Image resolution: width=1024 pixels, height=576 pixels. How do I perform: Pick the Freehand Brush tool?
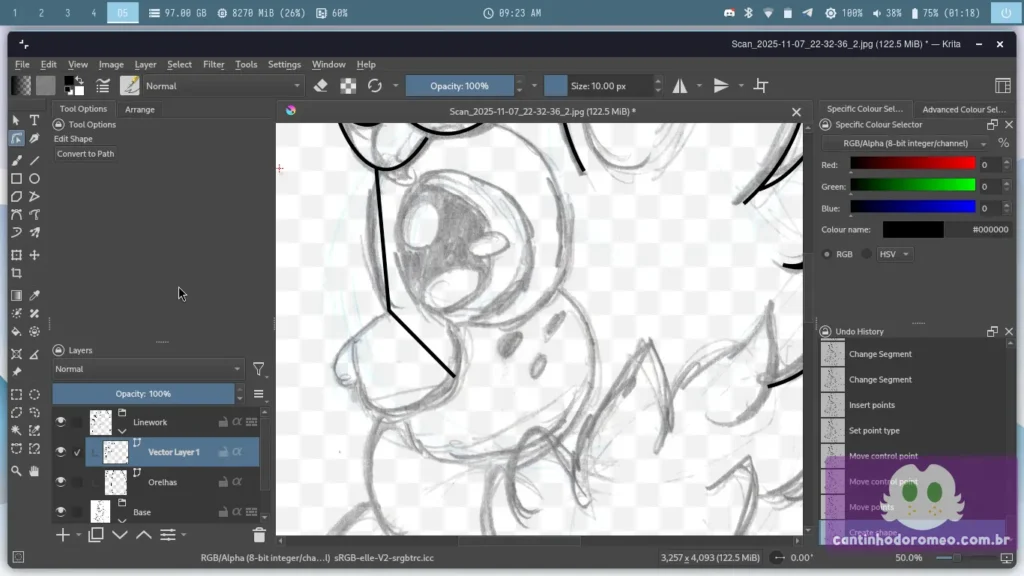[x=16, y=160]
